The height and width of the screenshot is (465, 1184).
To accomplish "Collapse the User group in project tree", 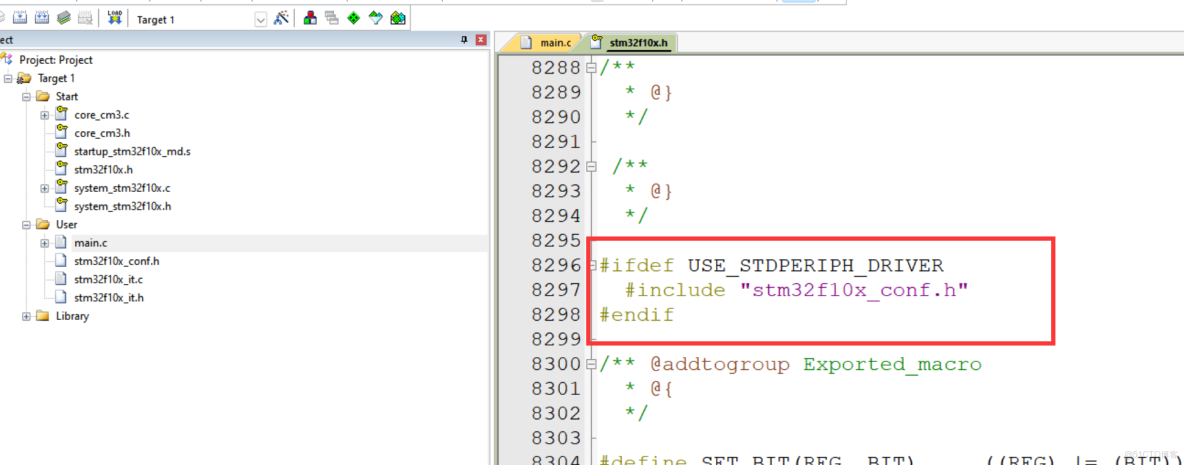I will pos(26,224).
